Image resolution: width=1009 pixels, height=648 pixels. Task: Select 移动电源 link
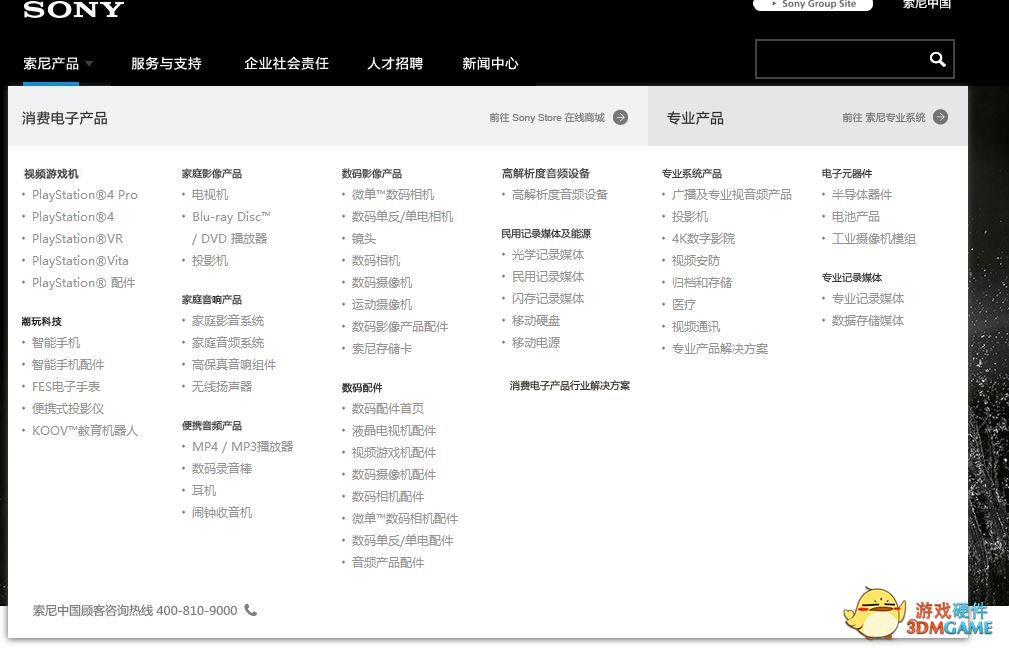pos(535,342)
